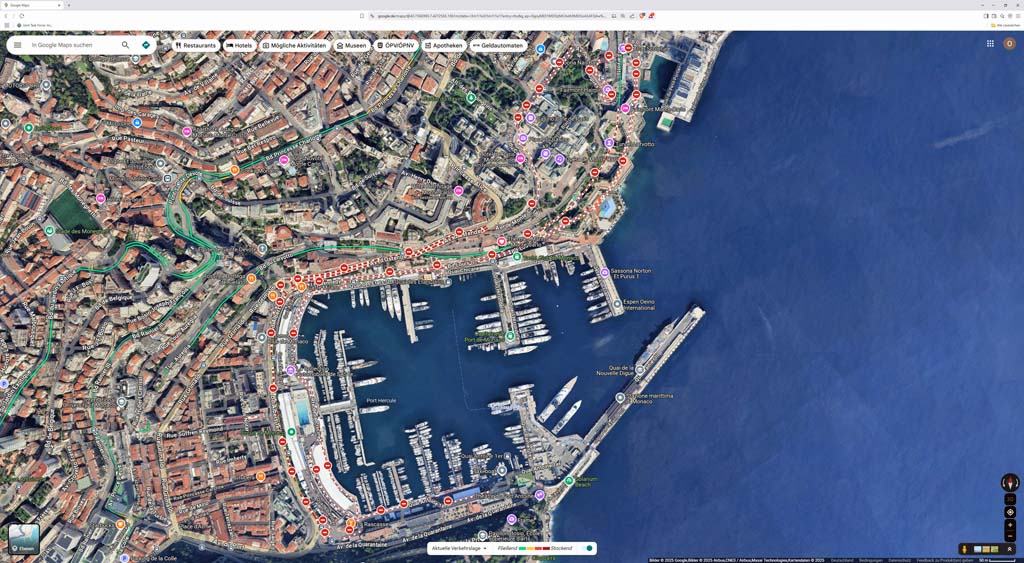Activate the Street View pegman
This screenshot has width=1024, height=563.
(x=964, y=549)
